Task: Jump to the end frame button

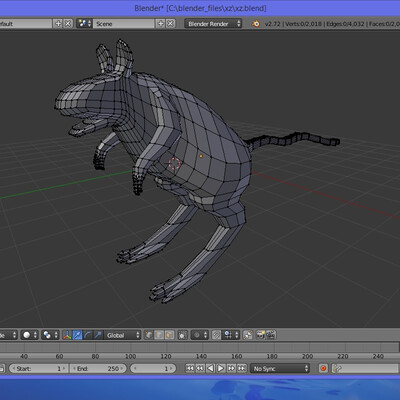Action: pyautogui.click(x=242, y=368)
